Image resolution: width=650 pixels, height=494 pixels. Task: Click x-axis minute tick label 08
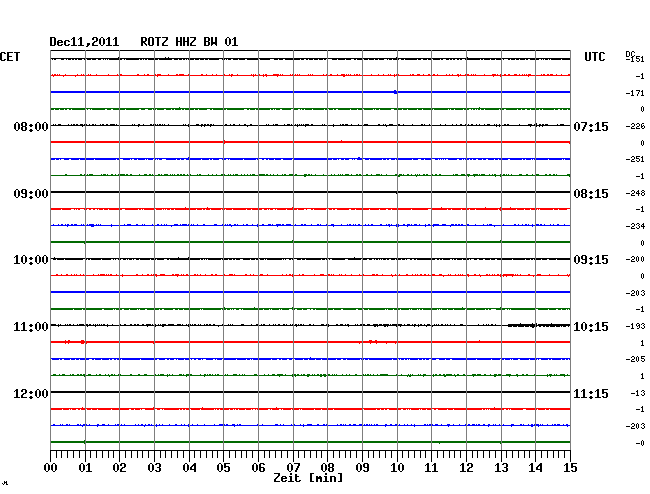click(x=327, y=467)
